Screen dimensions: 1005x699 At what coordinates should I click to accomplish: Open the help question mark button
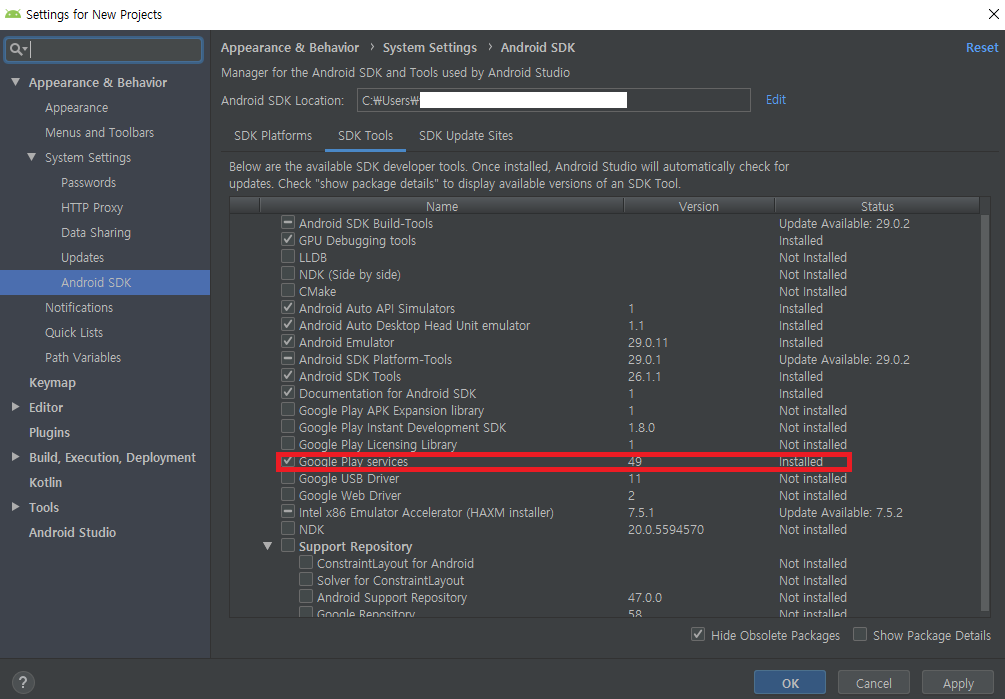tap(22, 682)
